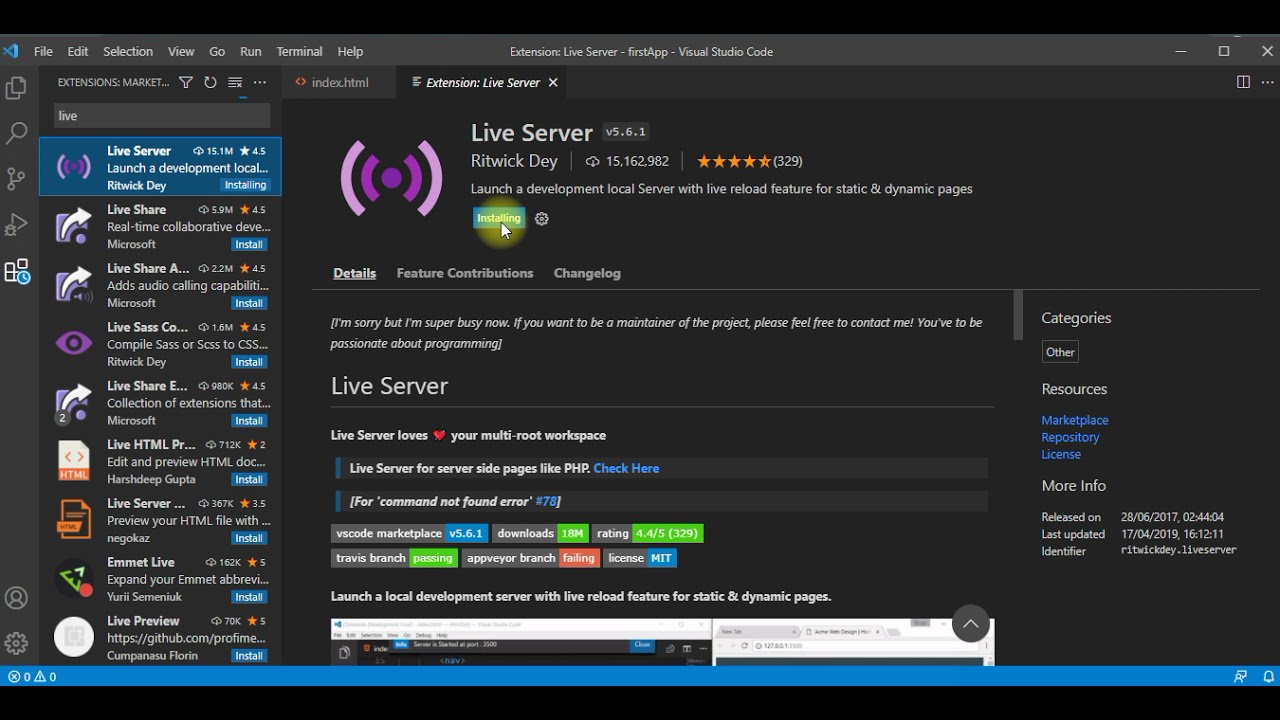The width and height of the screenshot is (1280, 720).
Task: Open the Marketplace resource link
Action: pyautogui.click(x=1075, y=420)
